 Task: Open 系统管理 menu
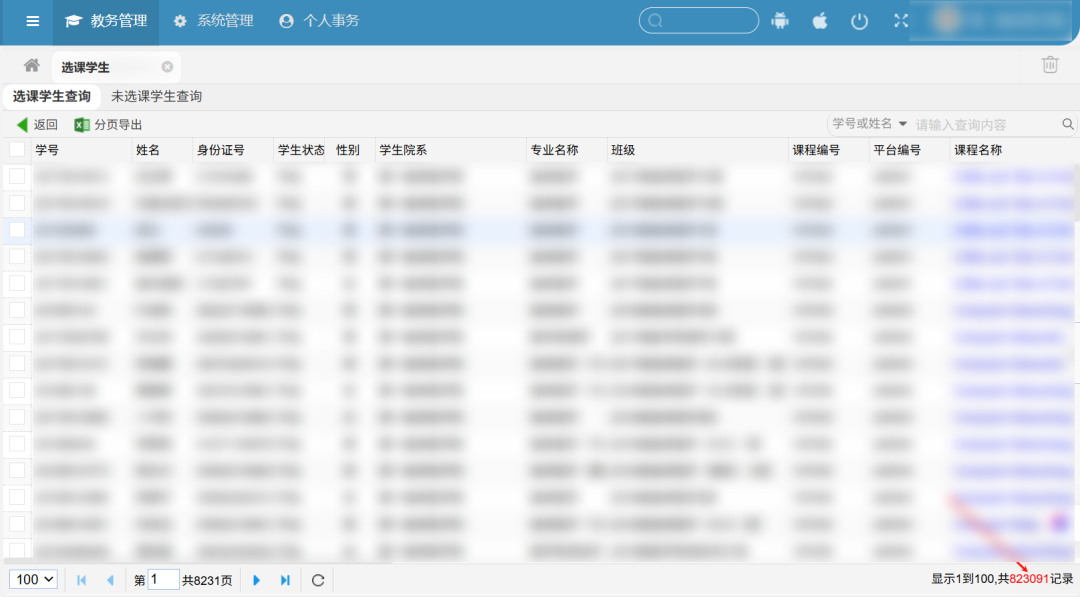click(214, 21)
